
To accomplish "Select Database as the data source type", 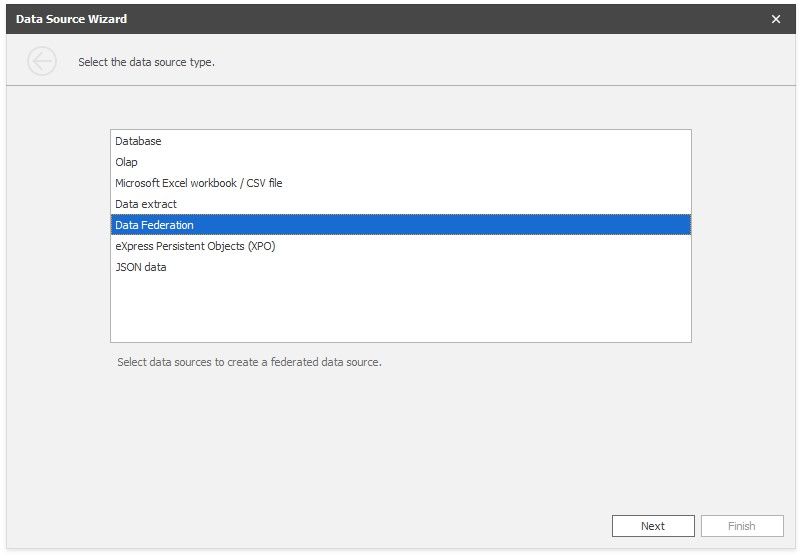I will pyautogui.click(x=138, y=142).
